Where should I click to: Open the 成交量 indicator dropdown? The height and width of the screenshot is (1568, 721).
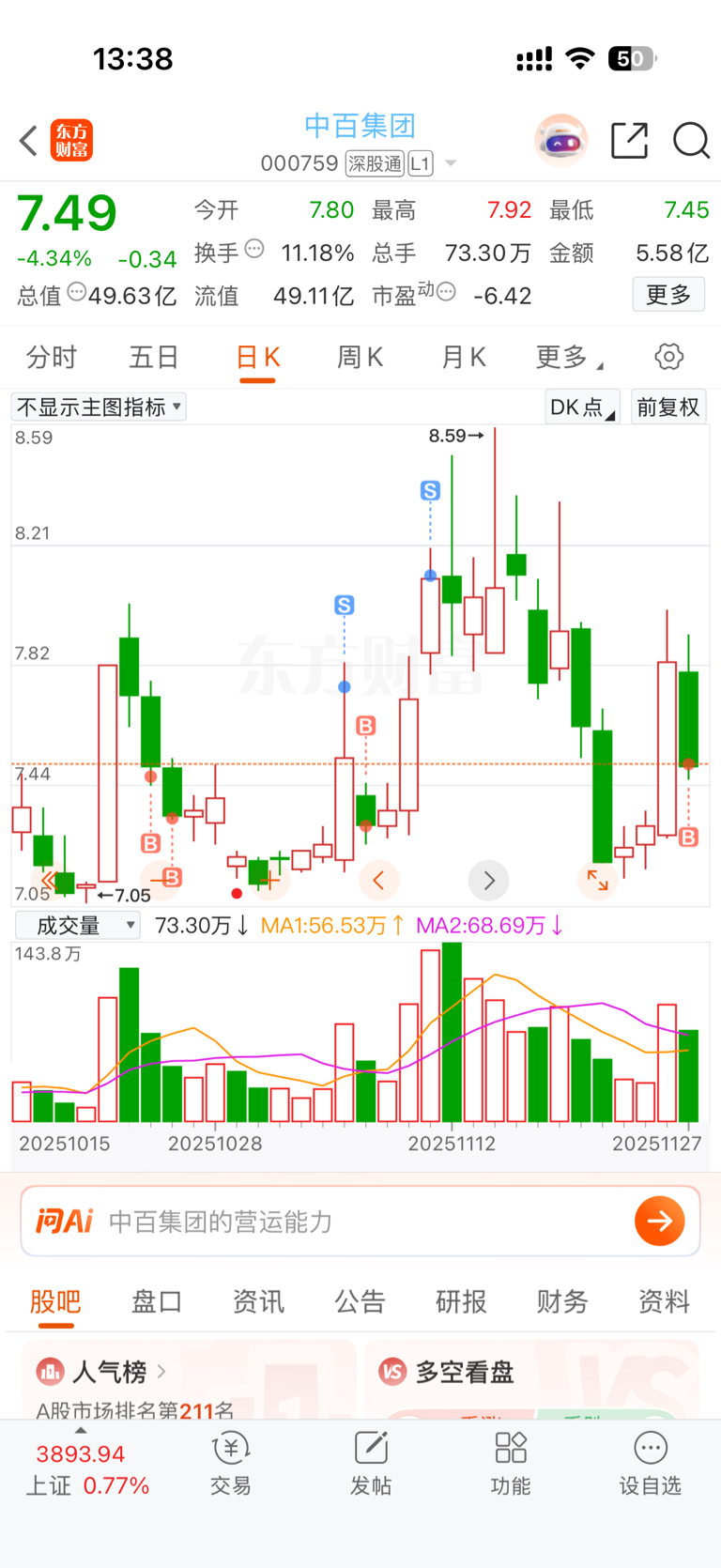pyautogui.click(x=78, y=926)
